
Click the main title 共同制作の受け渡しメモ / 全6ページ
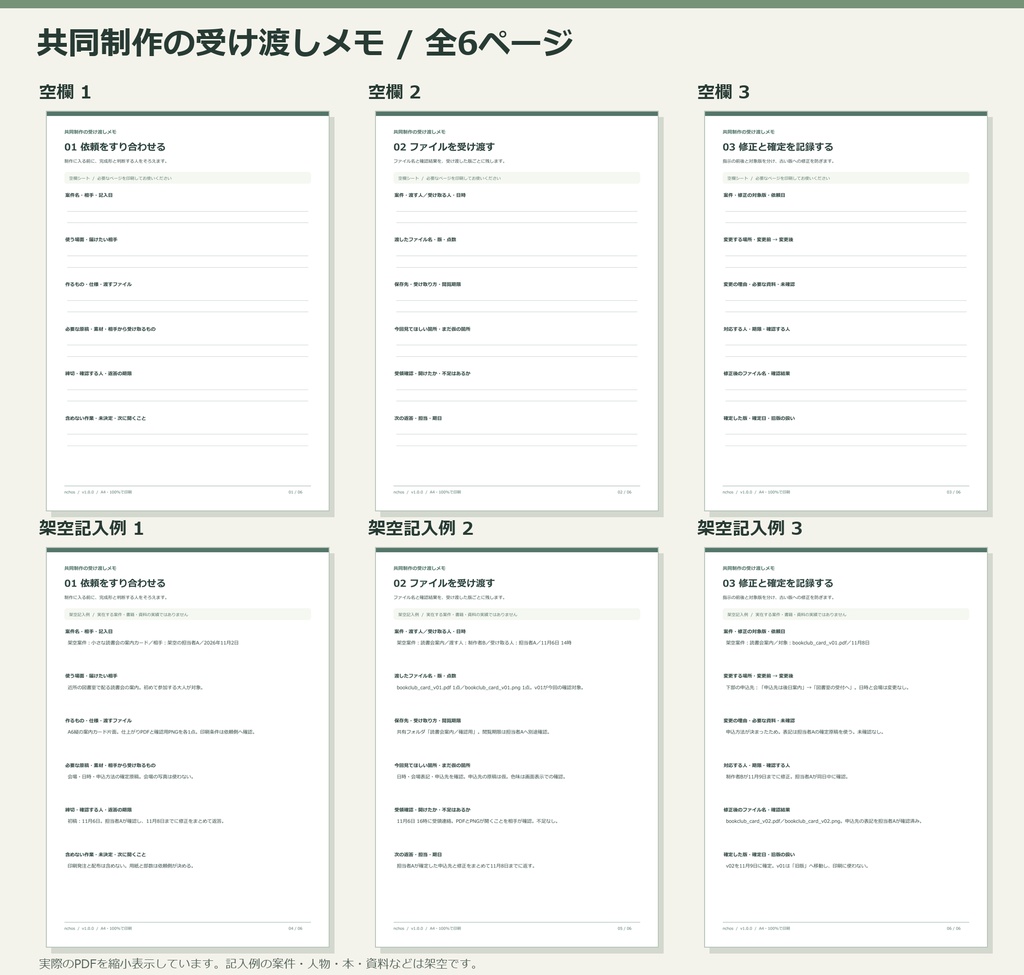pyautogui.click(x=305, y=43)
